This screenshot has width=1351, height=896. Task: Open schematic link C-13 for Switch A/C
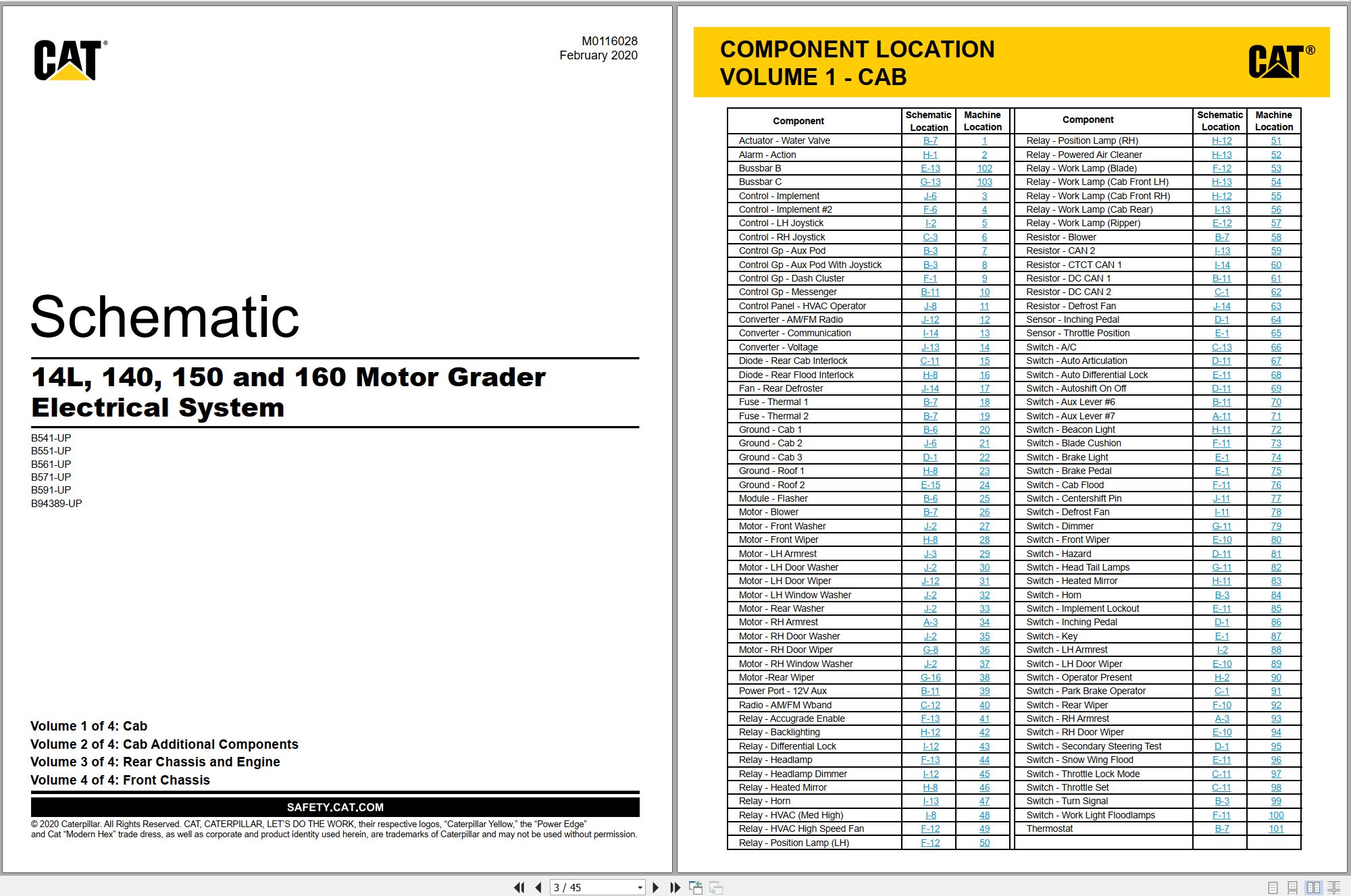1221,347
